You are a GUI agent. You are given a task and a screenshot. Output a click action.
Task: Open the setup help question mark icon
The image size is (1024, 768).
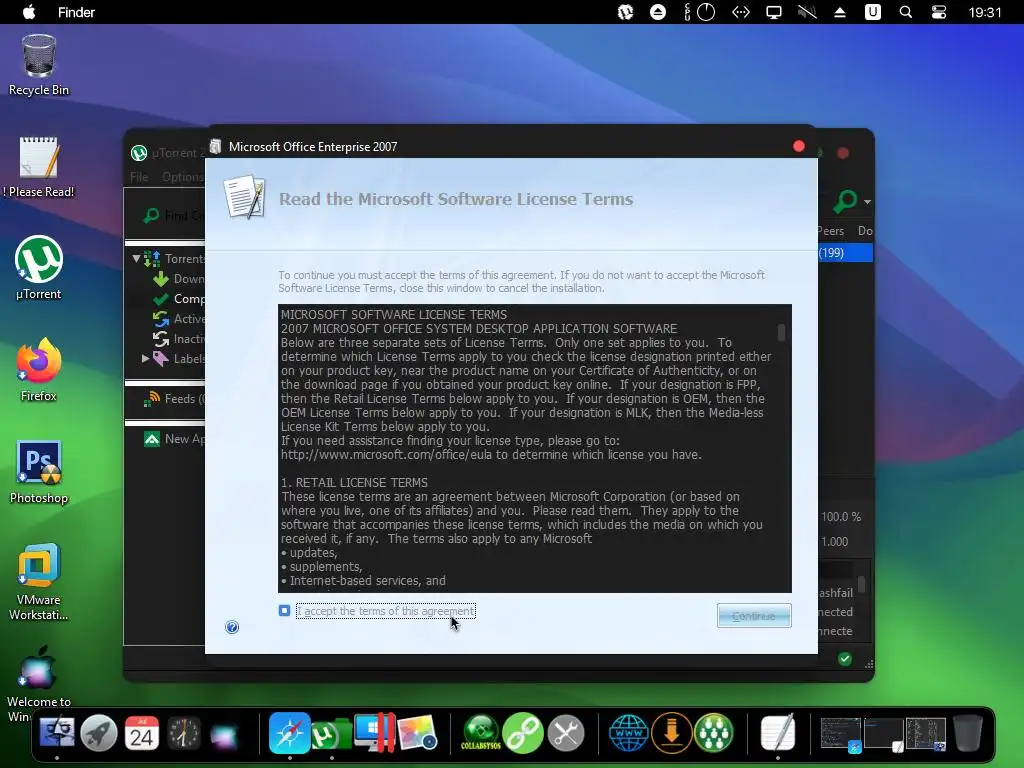click(232, 627)
